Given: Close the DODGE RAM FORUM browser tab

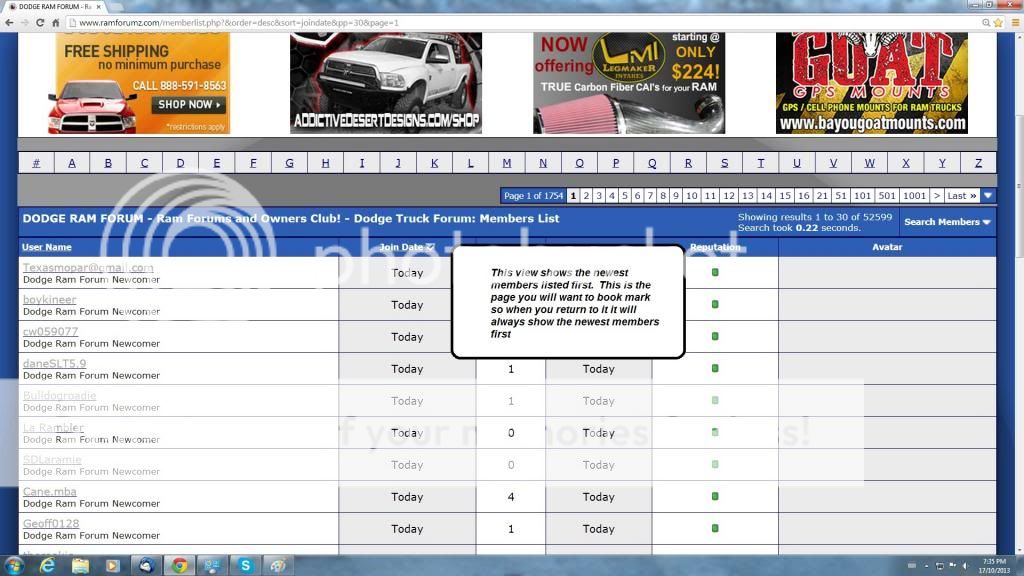Looking at the screenshot, I should tap(99, 7).
